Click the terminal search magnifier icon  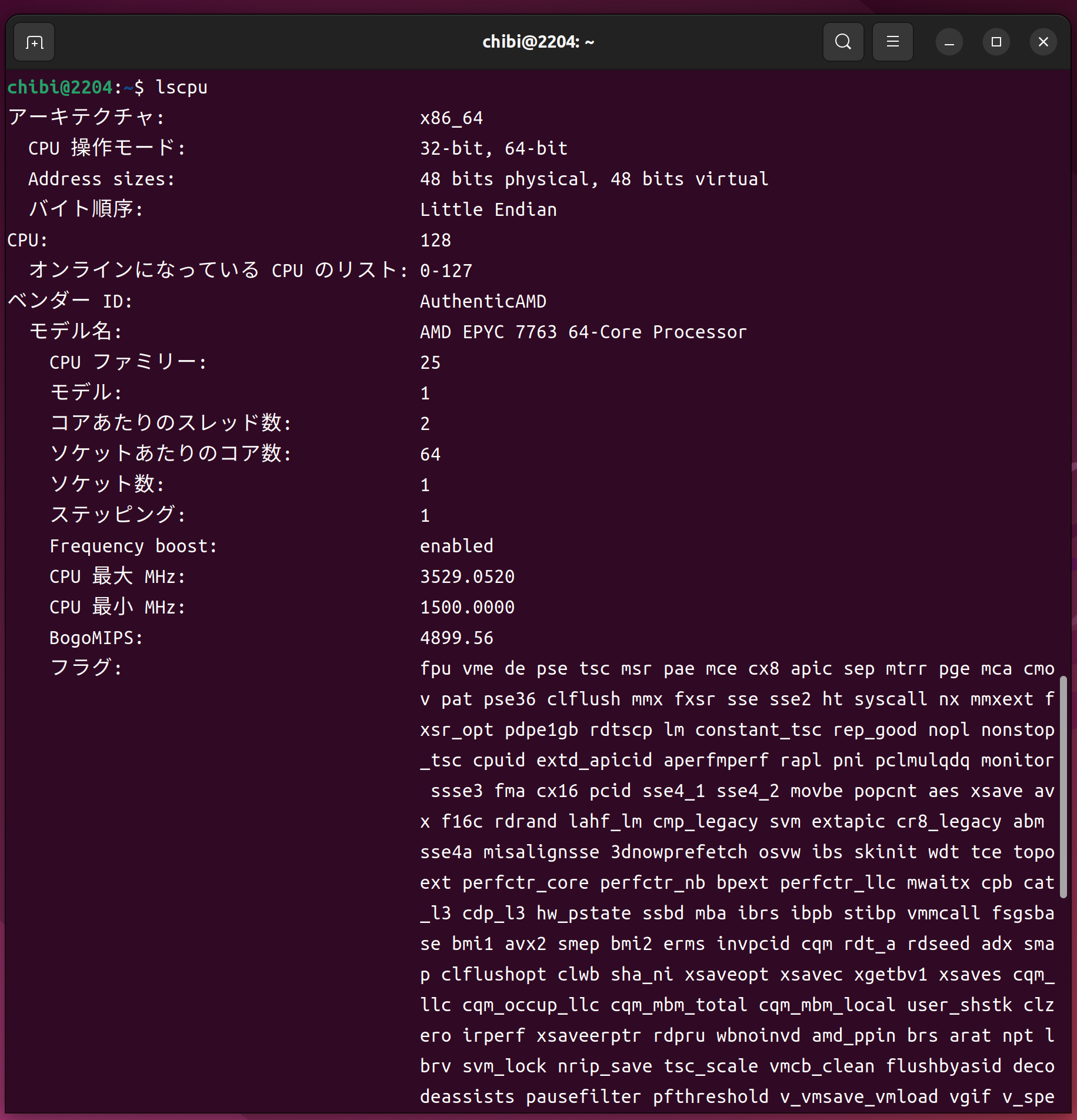coord(843,42)
